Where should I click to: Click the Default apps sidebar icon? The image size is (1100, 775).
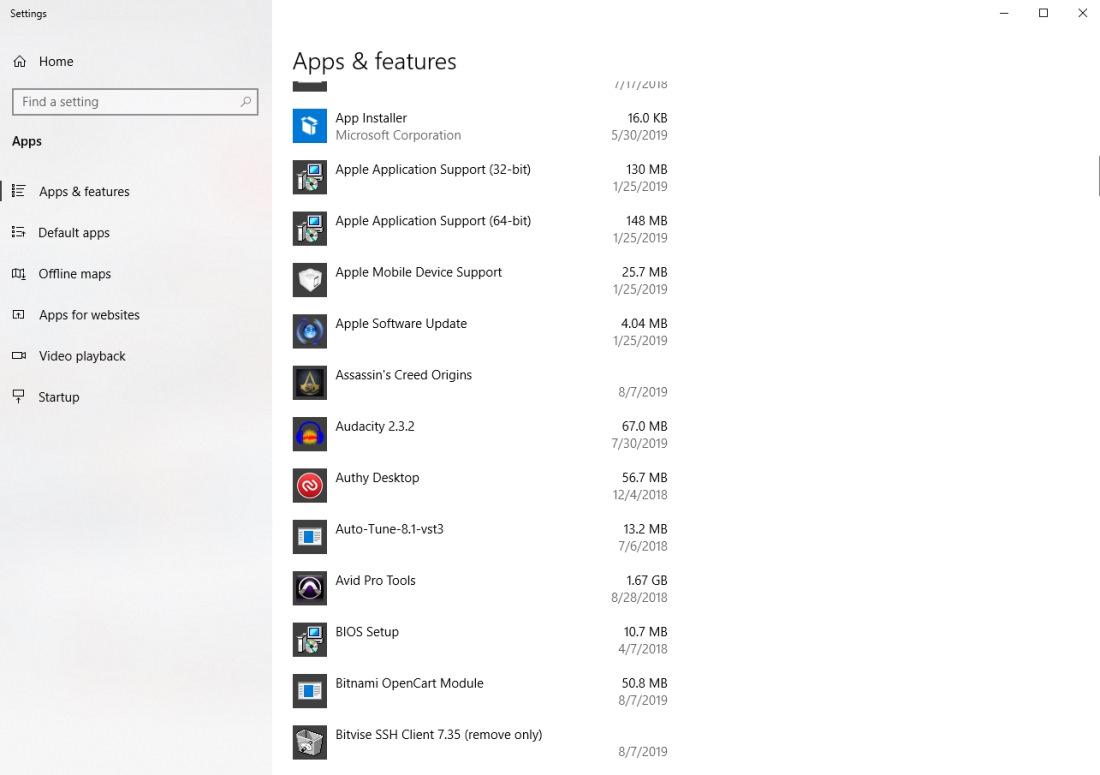click(19, 232)
